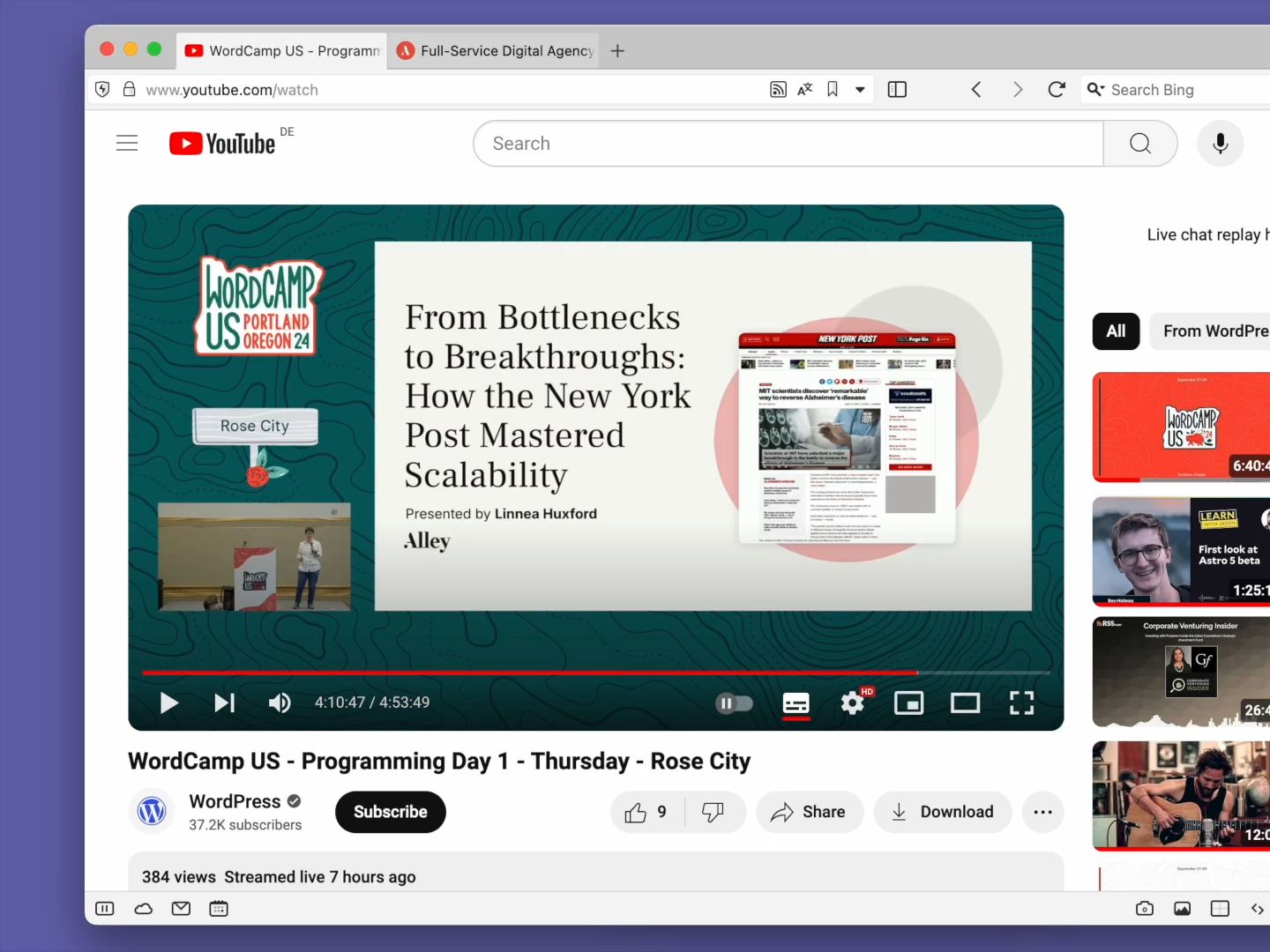Start voice search with microphone icon
Image resolution: width=1270 pixels, height=952 pixels.
[1221, 144]
